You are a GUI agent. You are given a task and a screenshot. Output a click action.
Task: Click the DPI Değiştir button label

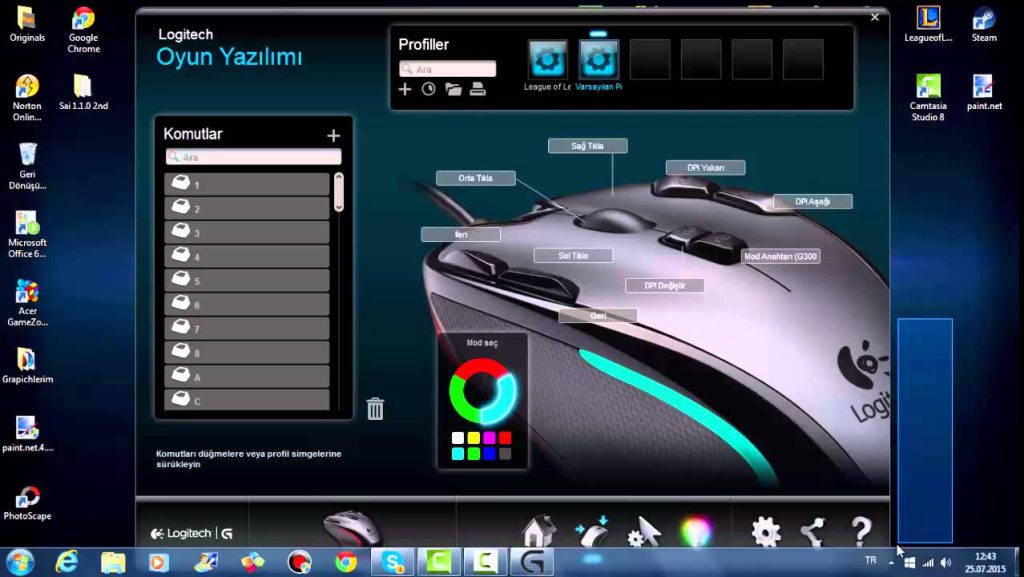665,285
